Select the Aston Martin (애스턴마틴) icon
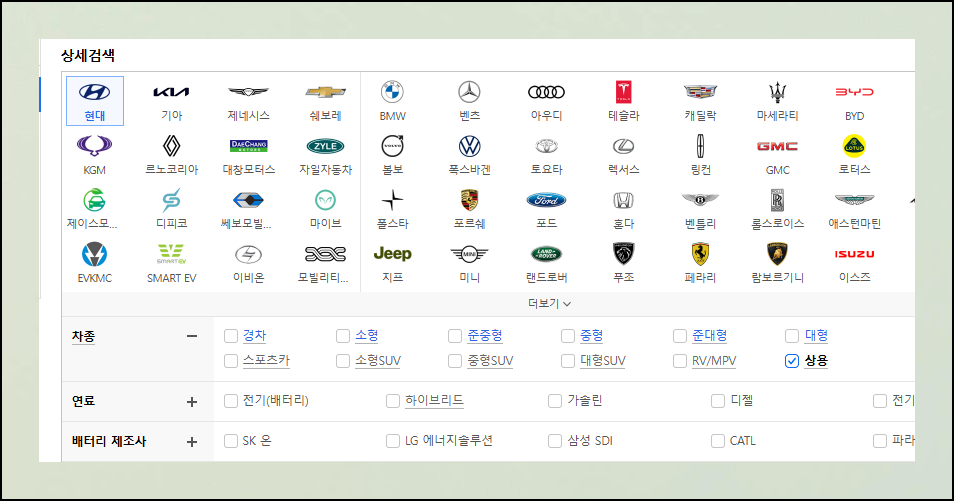 pos(854,200)
